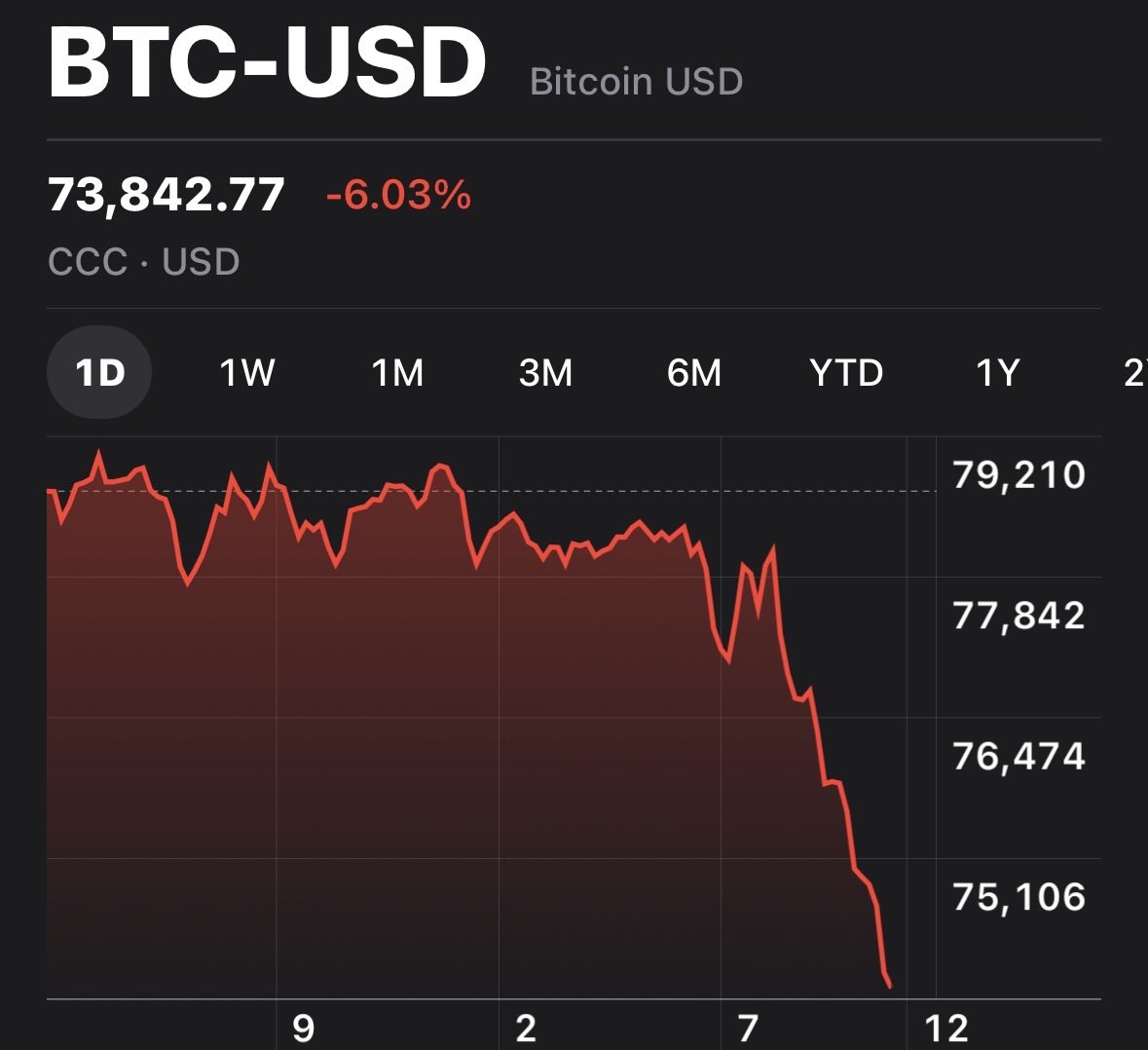
Task: Click the 9 marker on time axis
Action: coord(304,1028)
